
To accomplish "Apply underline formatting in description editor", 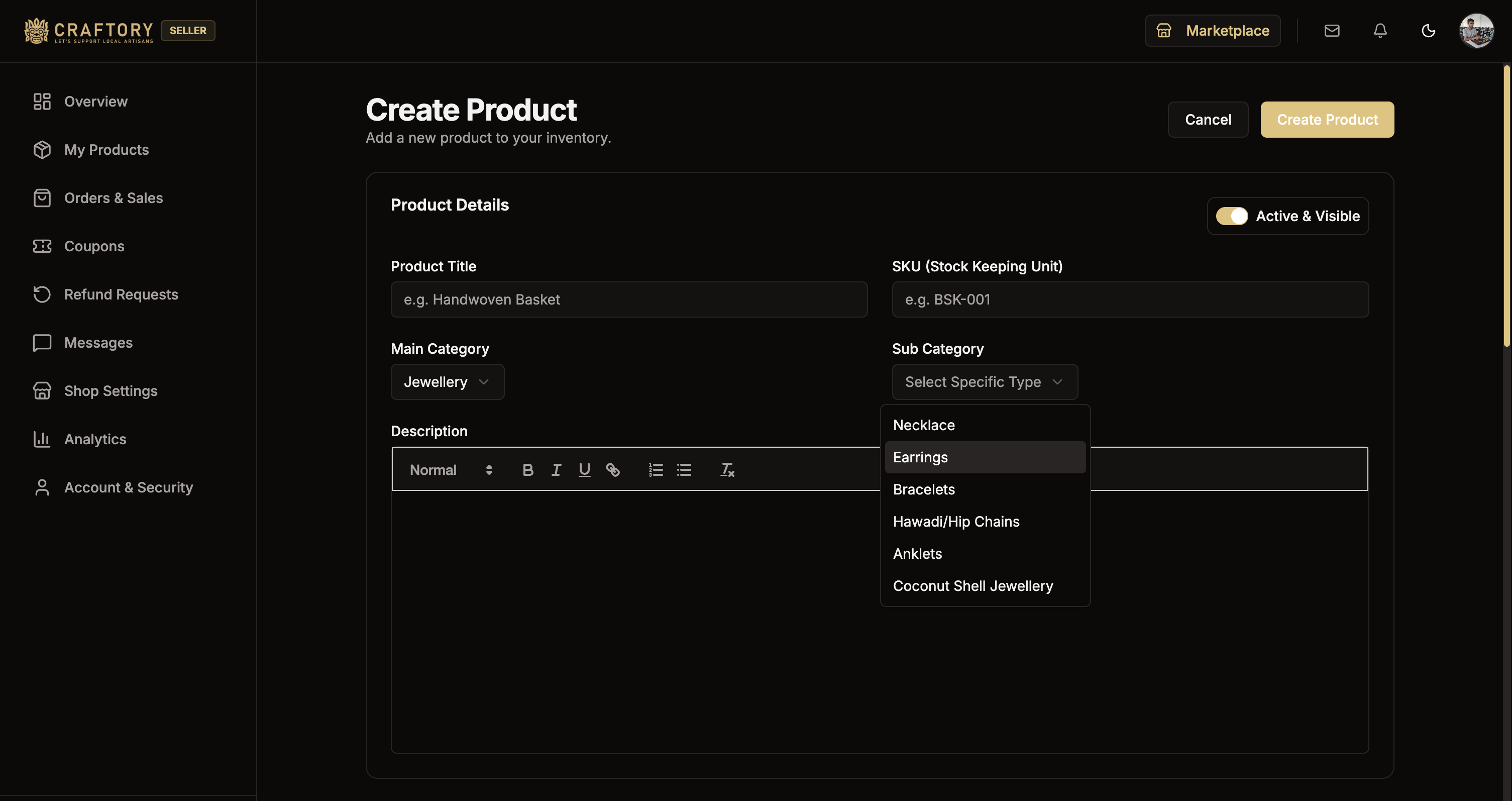I will 584,470.
